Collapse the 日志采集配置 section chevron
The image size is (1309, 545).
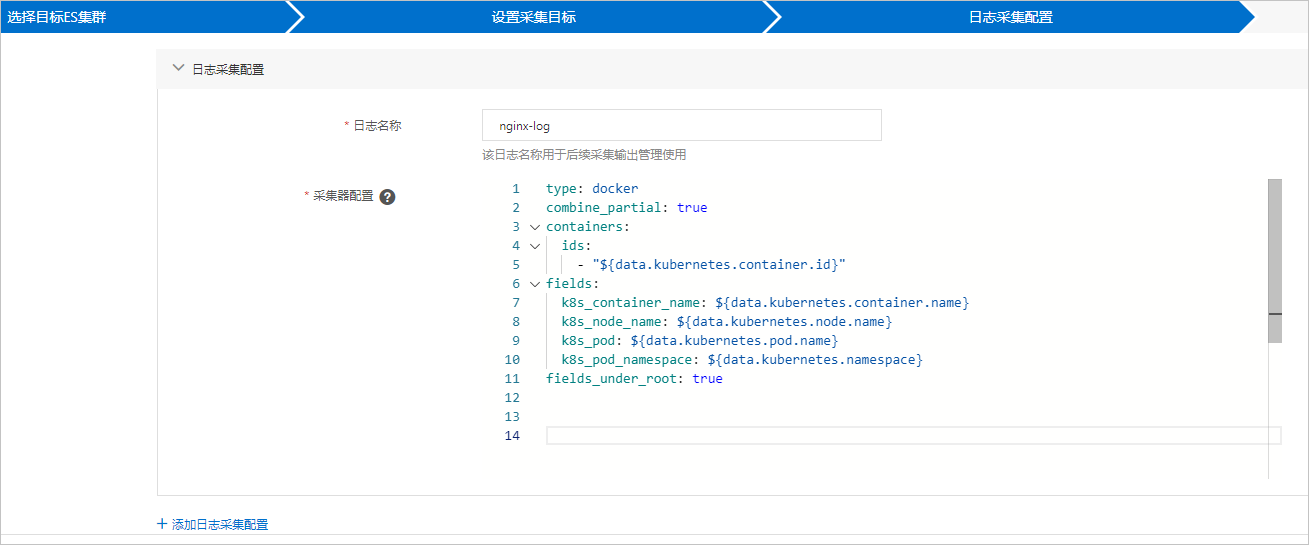click(x=179, y=69)
